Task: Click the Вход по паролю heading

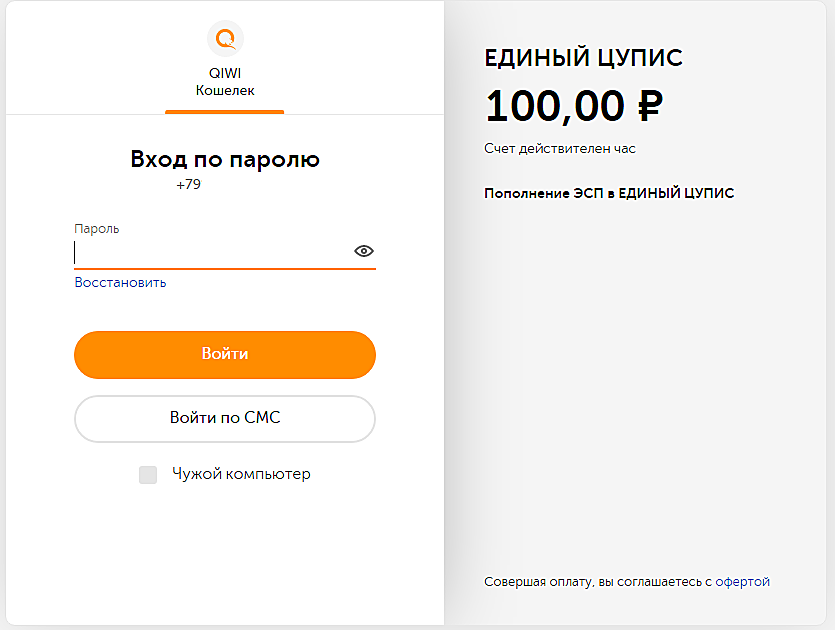Action: coord(225,159)
